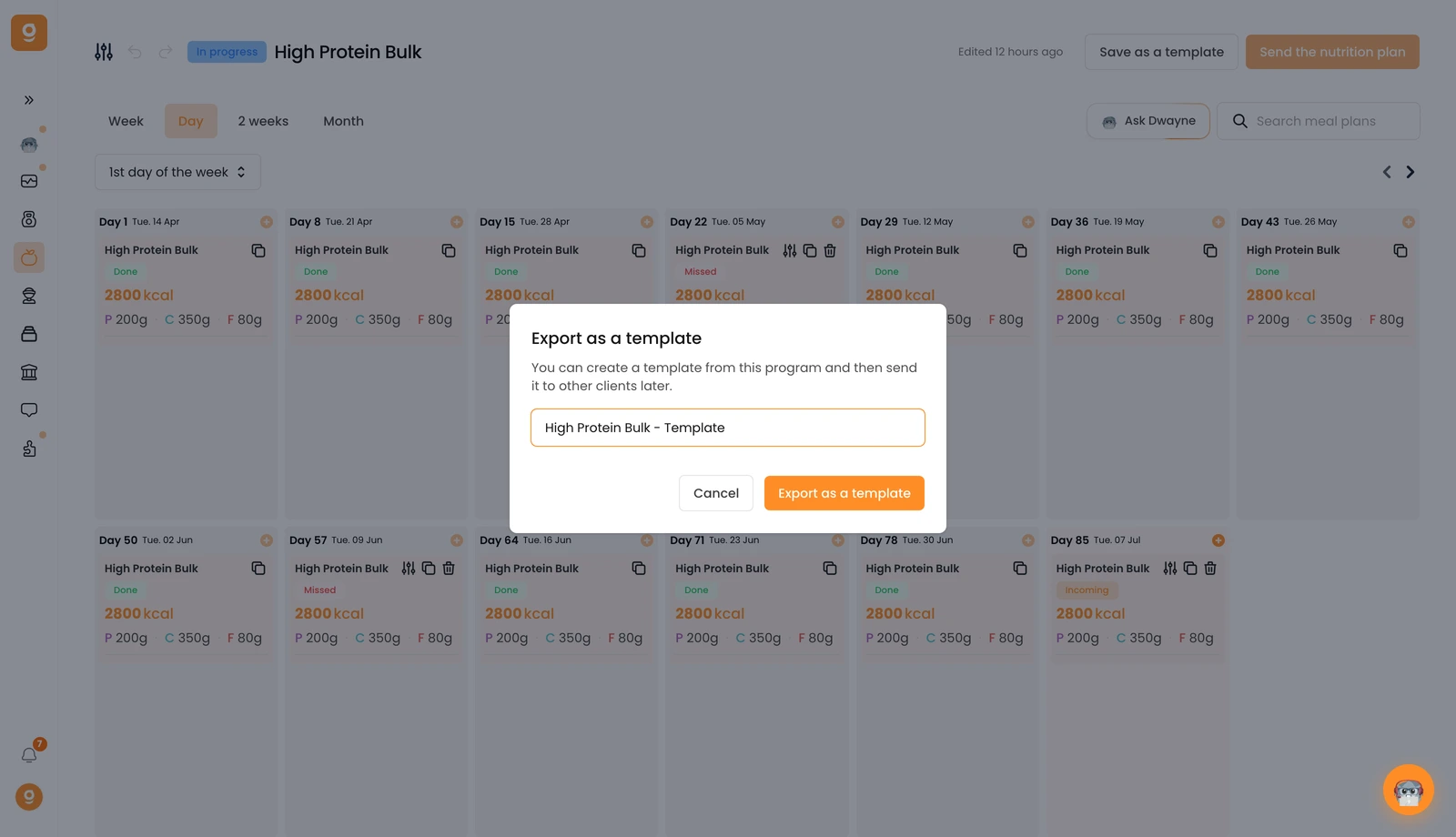Image resolution: width=1456 pixels, height=837 pixels.
Task: Go to previous page with left chevron
Action: tap(1387, 172)
